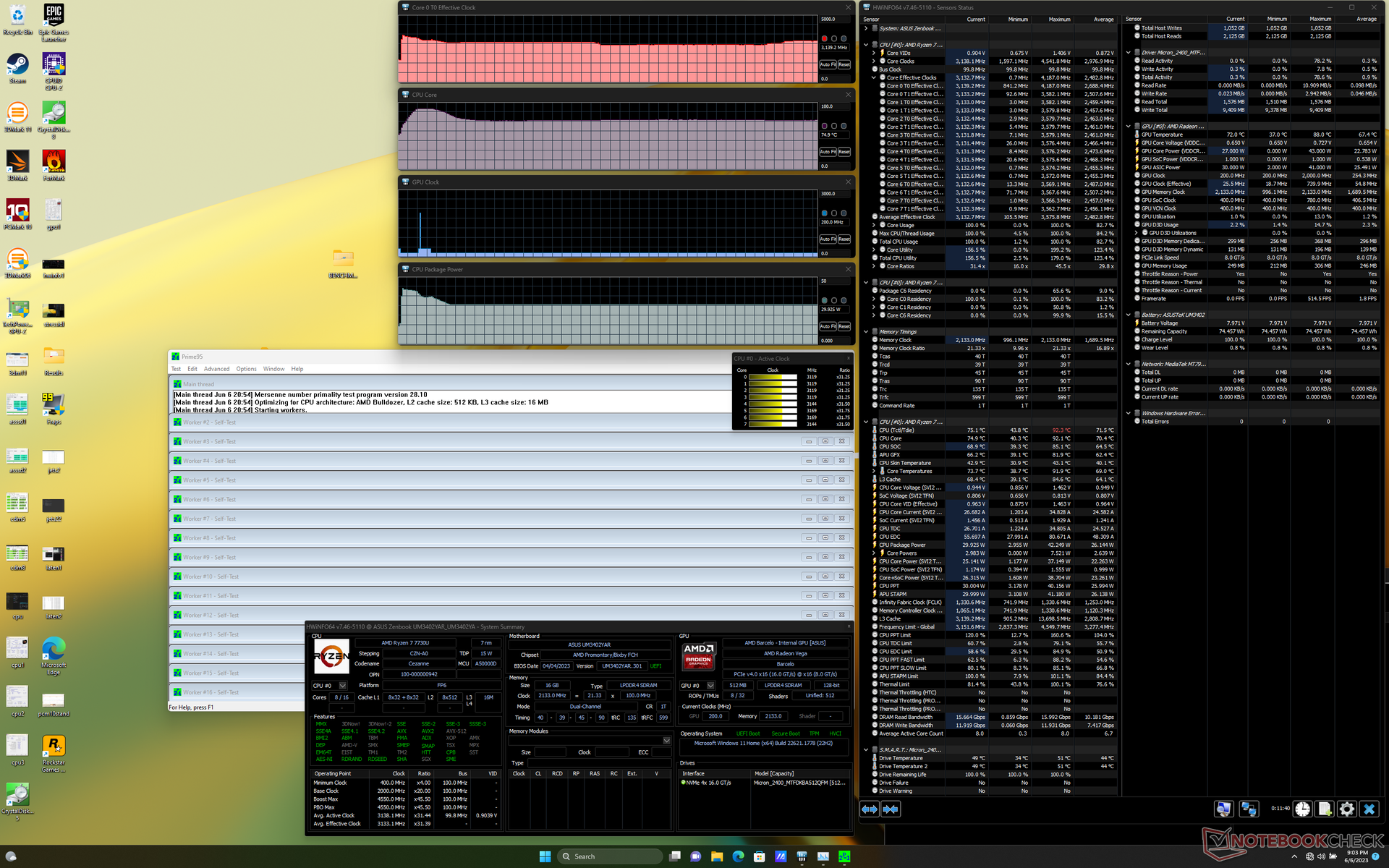The width and height of the screenshot is (1389, 868).
Task: Open the Advanced menu in Prime95
Action: [x=216, y=369]
